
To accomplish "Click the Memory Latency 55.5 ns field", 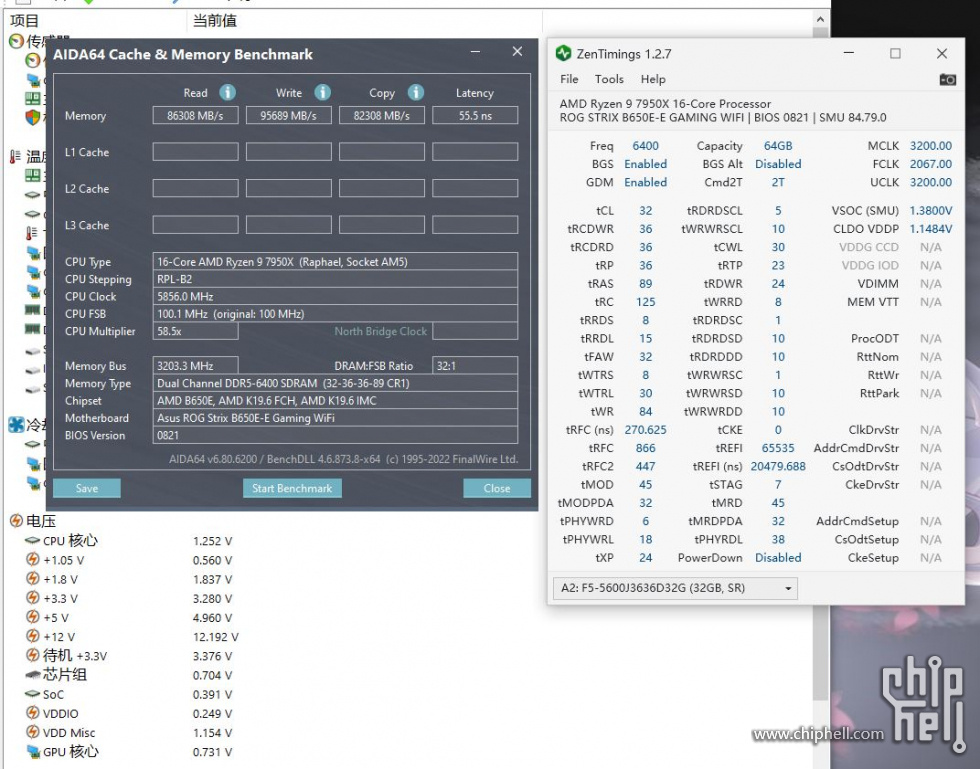I will click(x=475, y=116).
